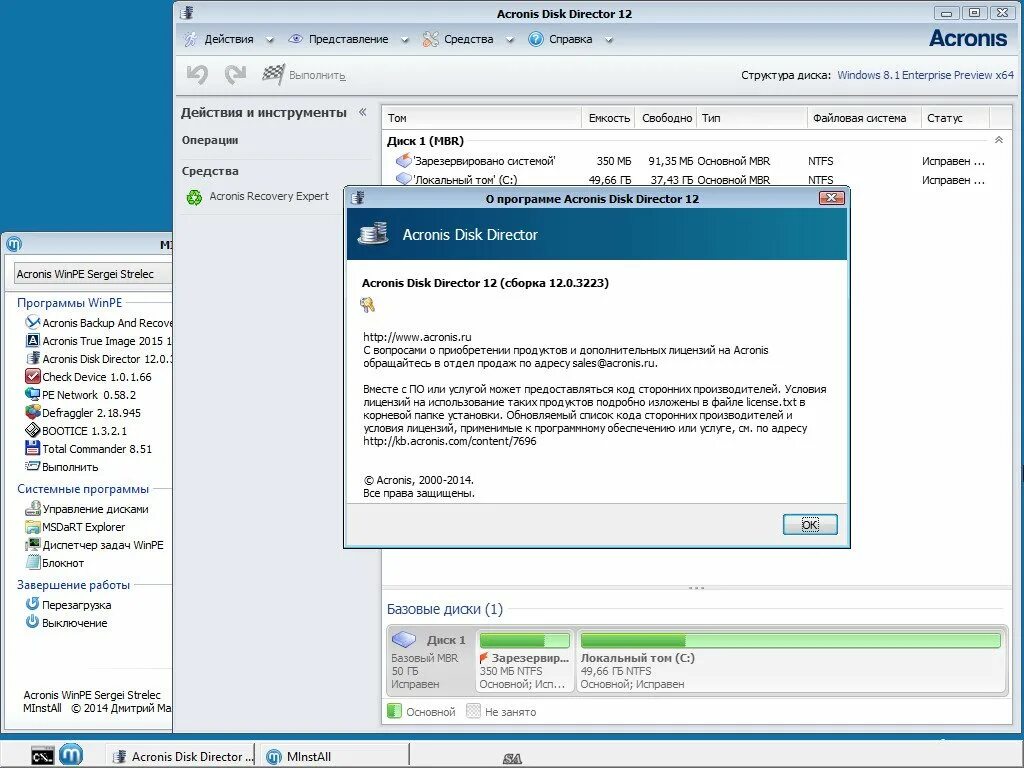
Task: Sort by the Емкость column header
Action: click(608, 118)
